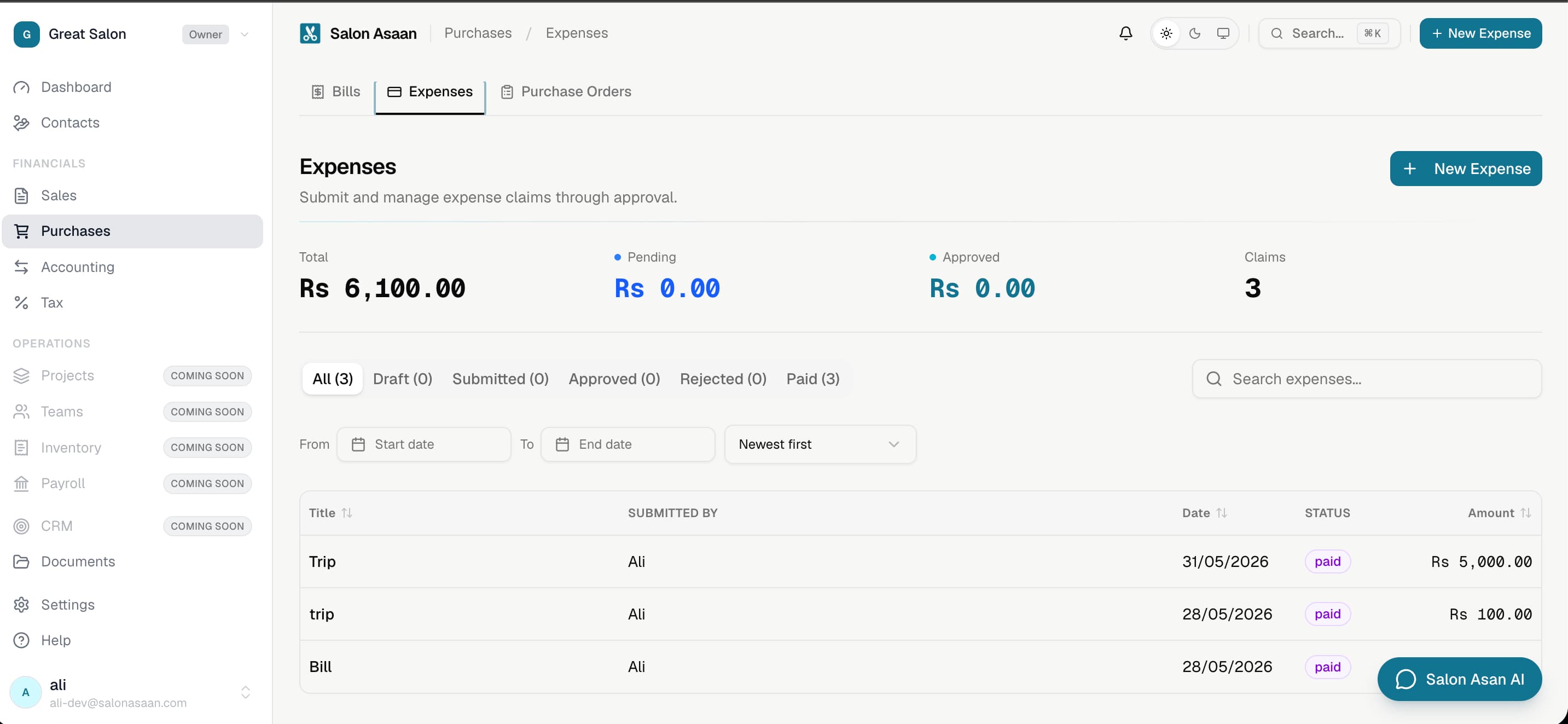Open Dashboard from sidebar
Screen dimensions: 1568x724
point(132,87)
